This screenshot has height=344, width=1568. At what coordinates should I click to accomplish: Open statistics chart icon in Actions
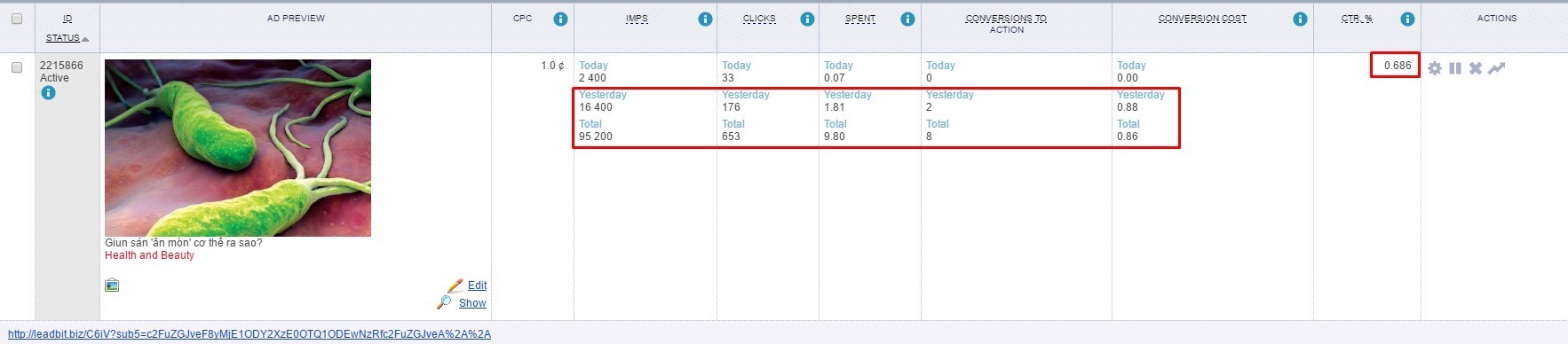click(1497, 68)
